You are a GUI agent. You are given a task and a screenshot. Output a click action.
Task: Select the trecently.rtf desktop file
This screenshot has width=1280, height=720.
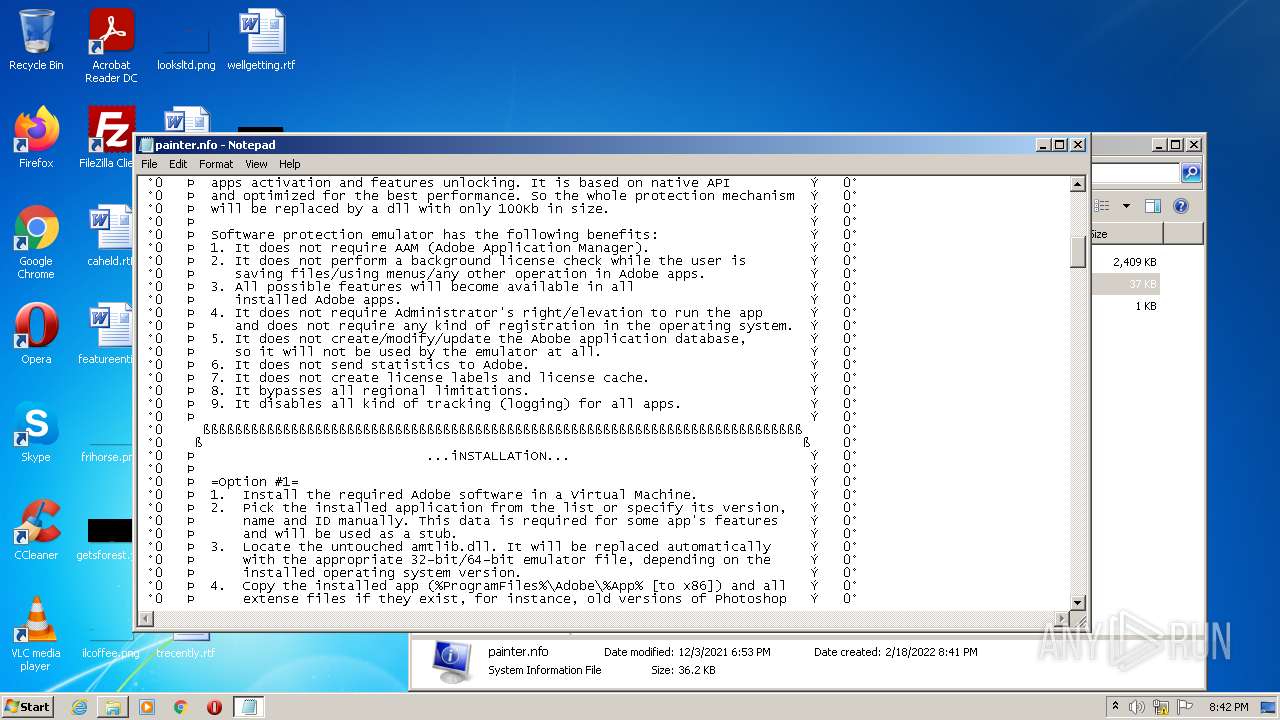(186, 646)
